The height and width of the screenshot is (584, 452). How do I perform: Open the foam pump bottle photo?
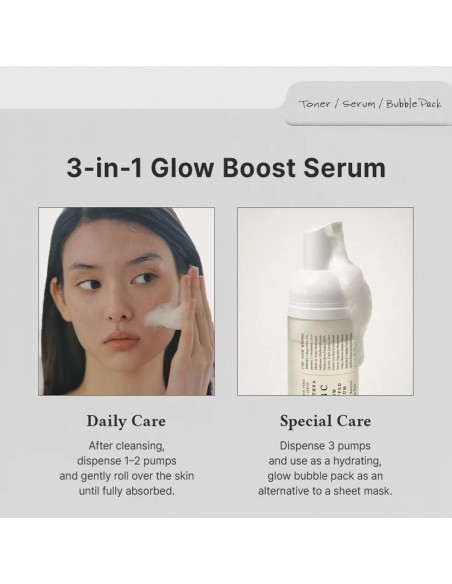pos(325,301)
